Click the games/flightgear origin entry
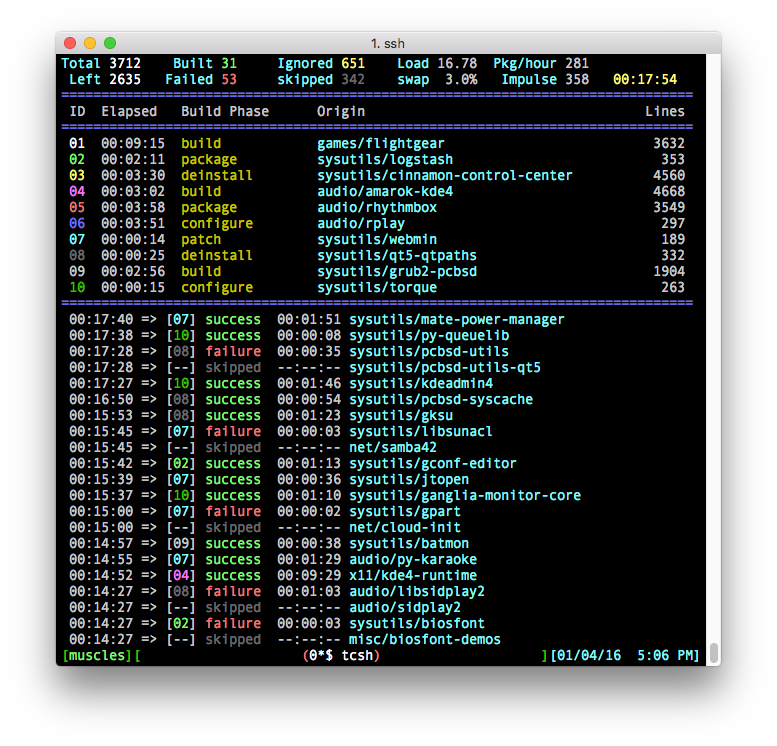Viewport: 777px width, 746px height. point(381,143)
